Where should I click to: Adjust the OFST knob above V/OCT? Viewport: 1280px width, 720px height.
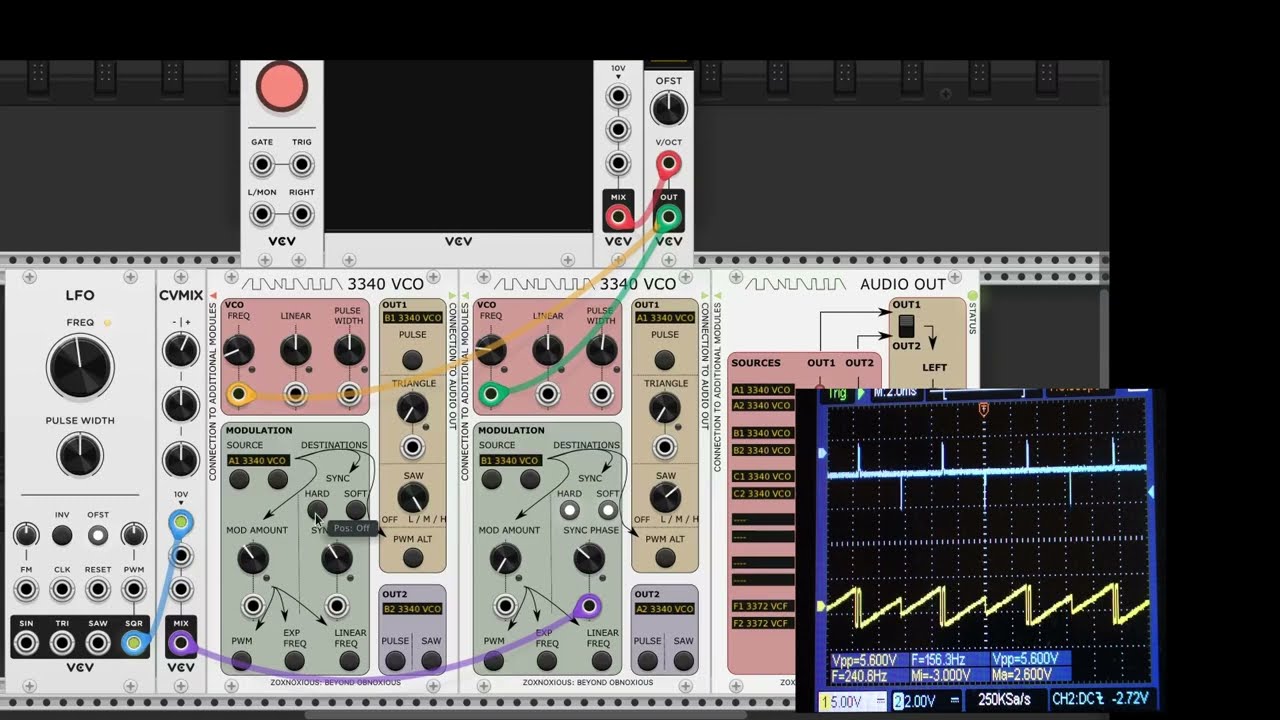tap(669, 109)
